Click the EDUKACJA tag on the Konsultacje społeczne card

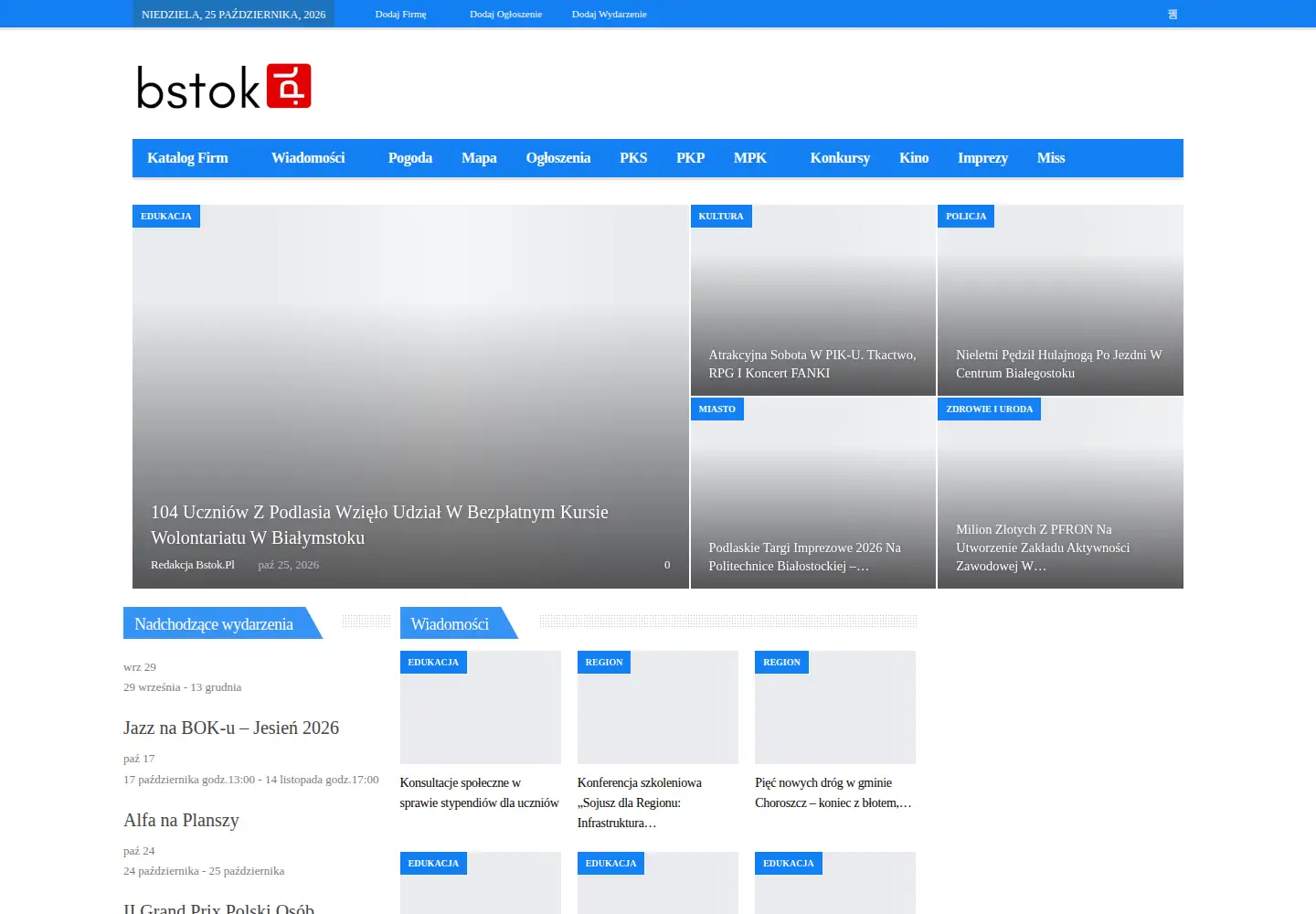433,663
